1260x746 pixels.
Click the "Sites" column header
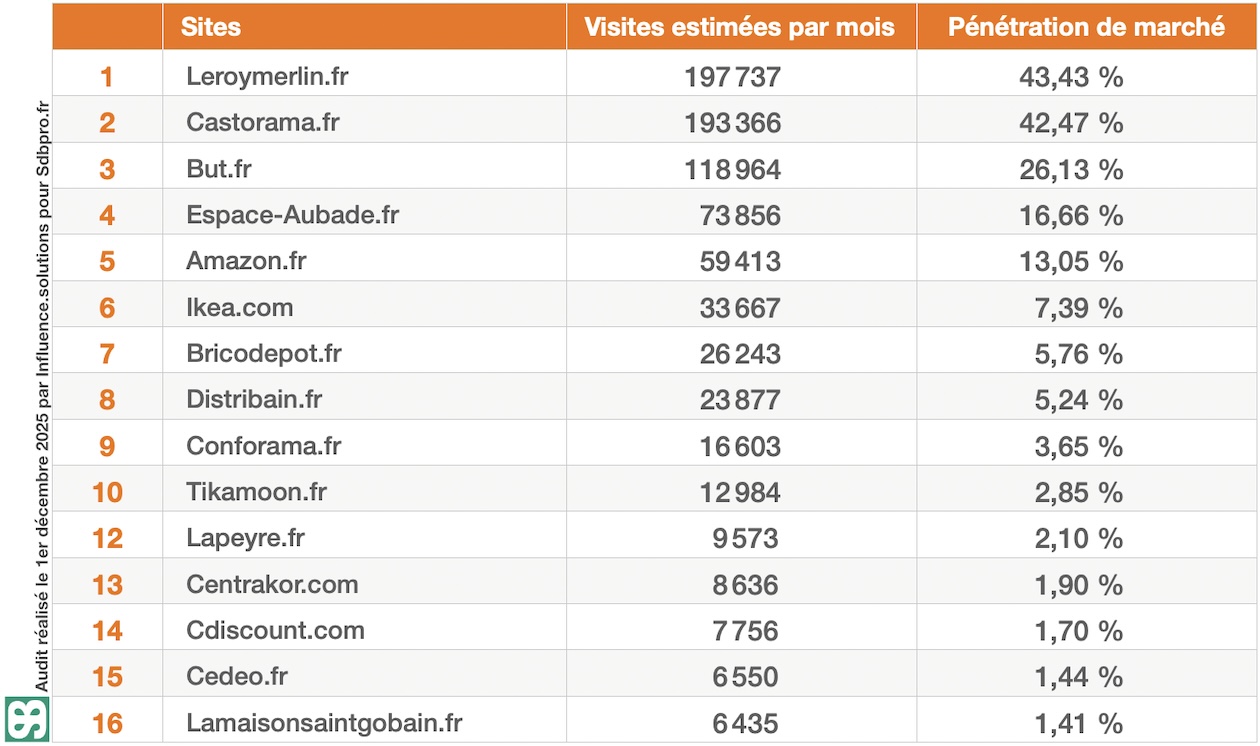(x=211, y=27)
